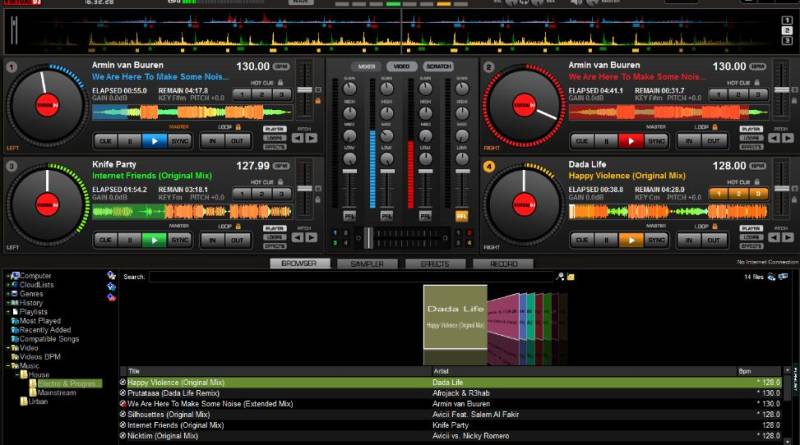Set loop IN point on deck 2
Viewport: 800px width, 445px height.
click(689, 141)
